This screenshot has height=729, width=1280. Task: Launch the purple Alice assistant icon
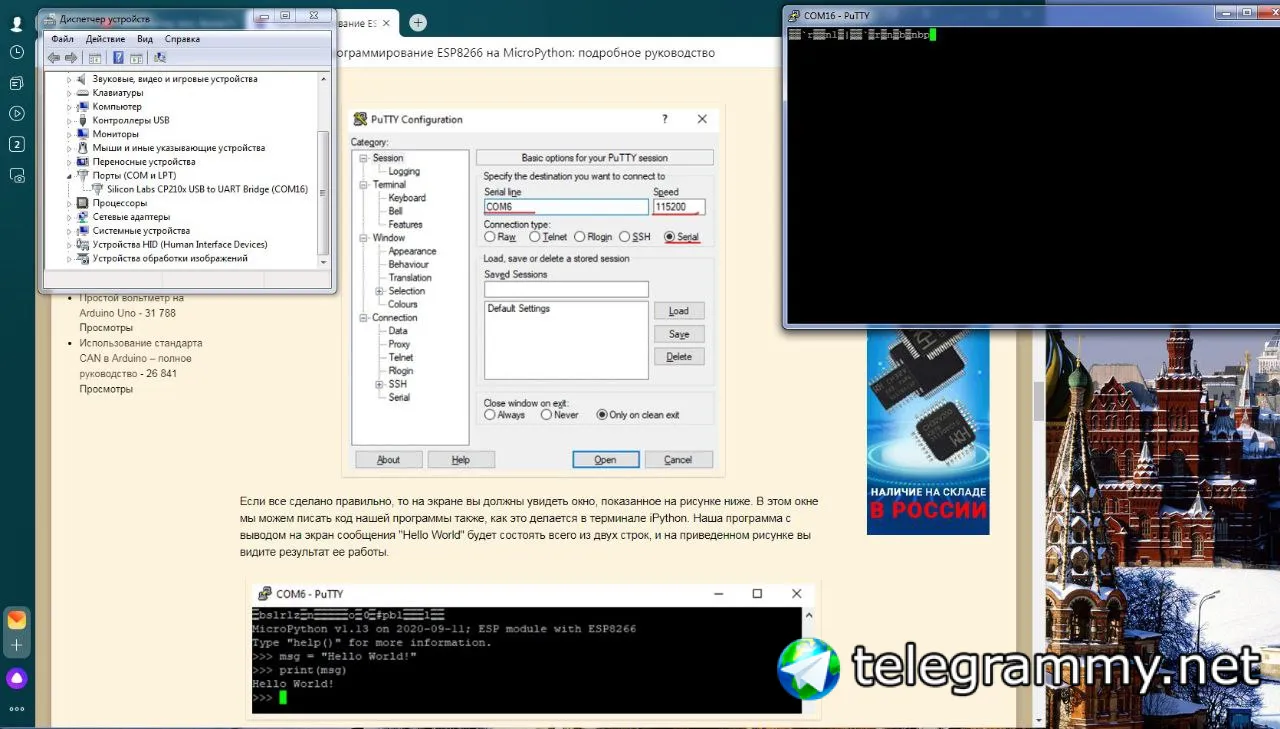(x=16, y=678)
